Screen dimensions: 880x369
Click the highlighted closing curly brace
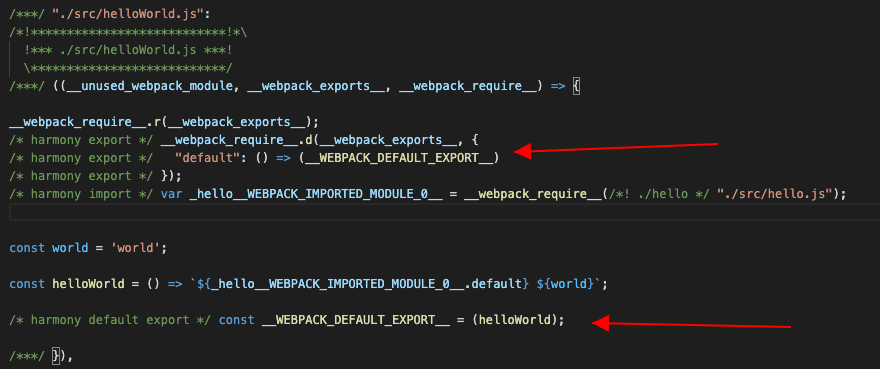[x=55, y=356]
